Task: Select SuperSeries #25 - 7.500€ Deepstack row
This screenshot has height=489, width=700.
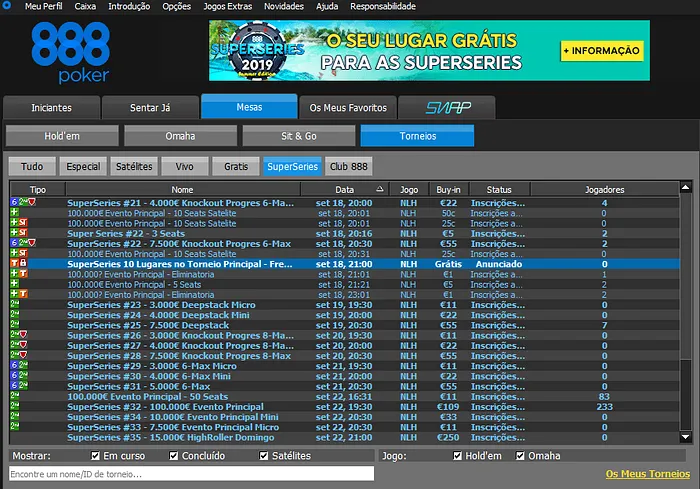Action: click(x=345, y=325)
